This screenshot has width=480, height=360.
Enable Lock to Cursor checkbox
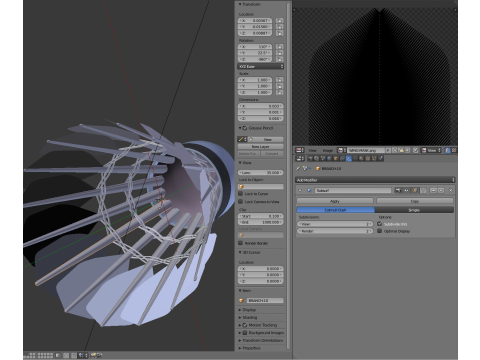(x=240, y=193)
